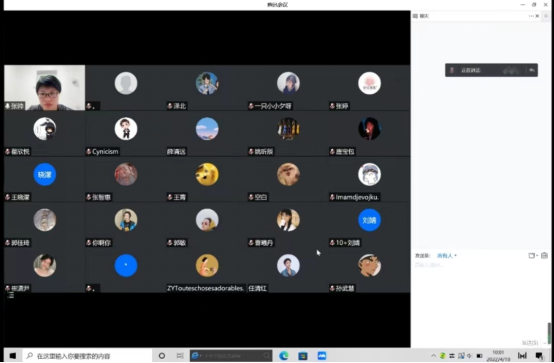Click the 发送 send button
Viewport: 554px width, 363px height.
(x=530, y=343)
